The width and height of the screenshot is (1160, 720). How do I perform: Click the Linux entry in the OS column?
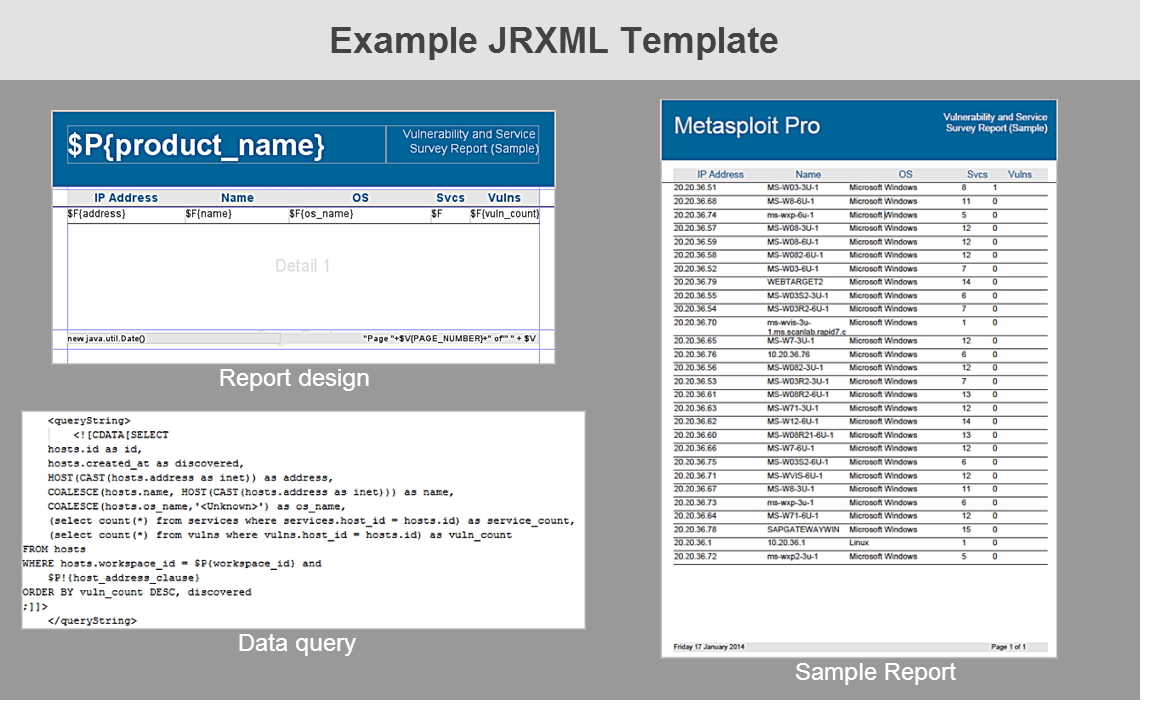[859, 543]
